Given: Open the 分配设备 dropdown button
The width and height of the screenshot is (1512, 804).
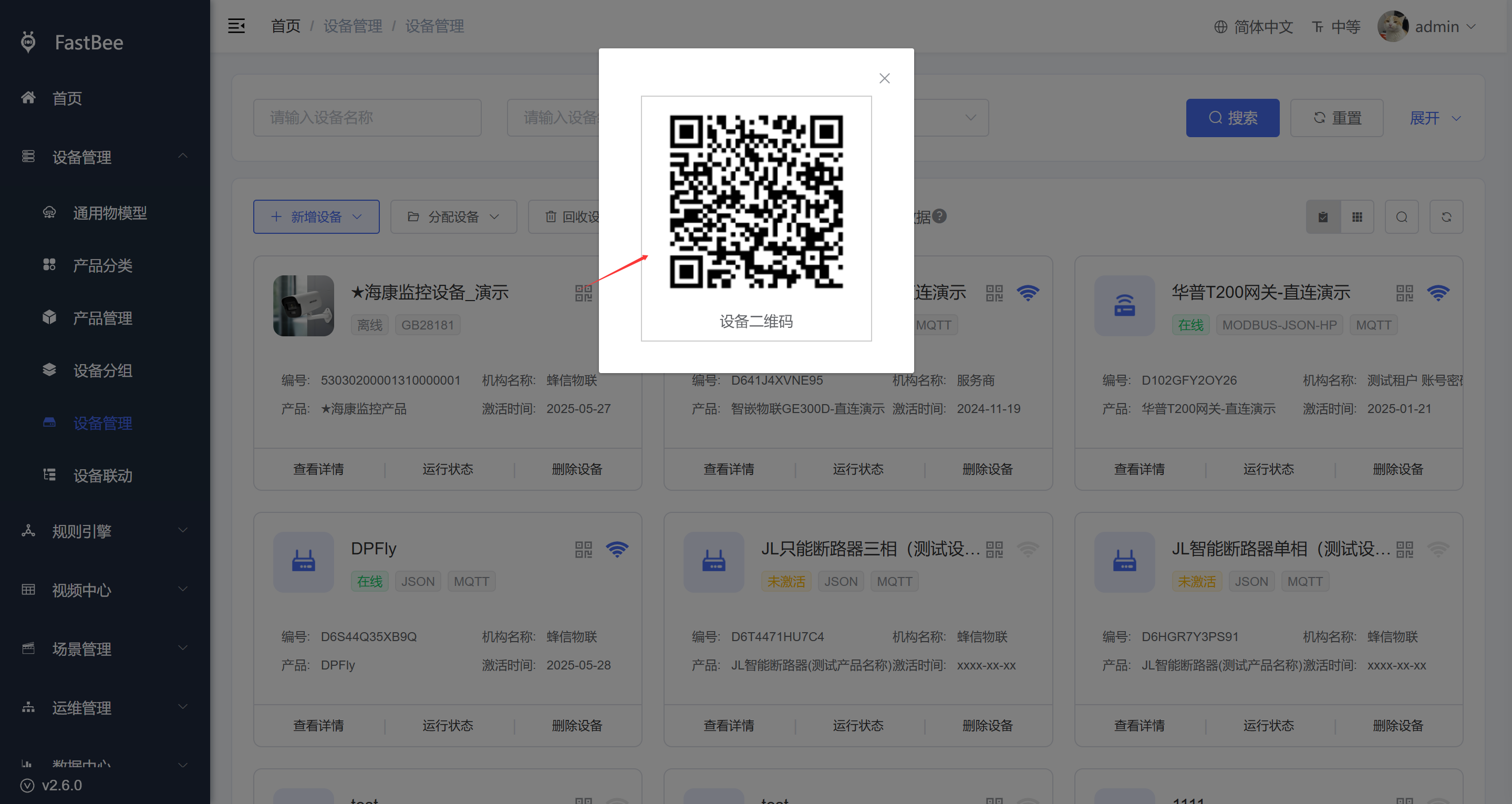Looking at the screenshot, I should click(x=454, y=217).
